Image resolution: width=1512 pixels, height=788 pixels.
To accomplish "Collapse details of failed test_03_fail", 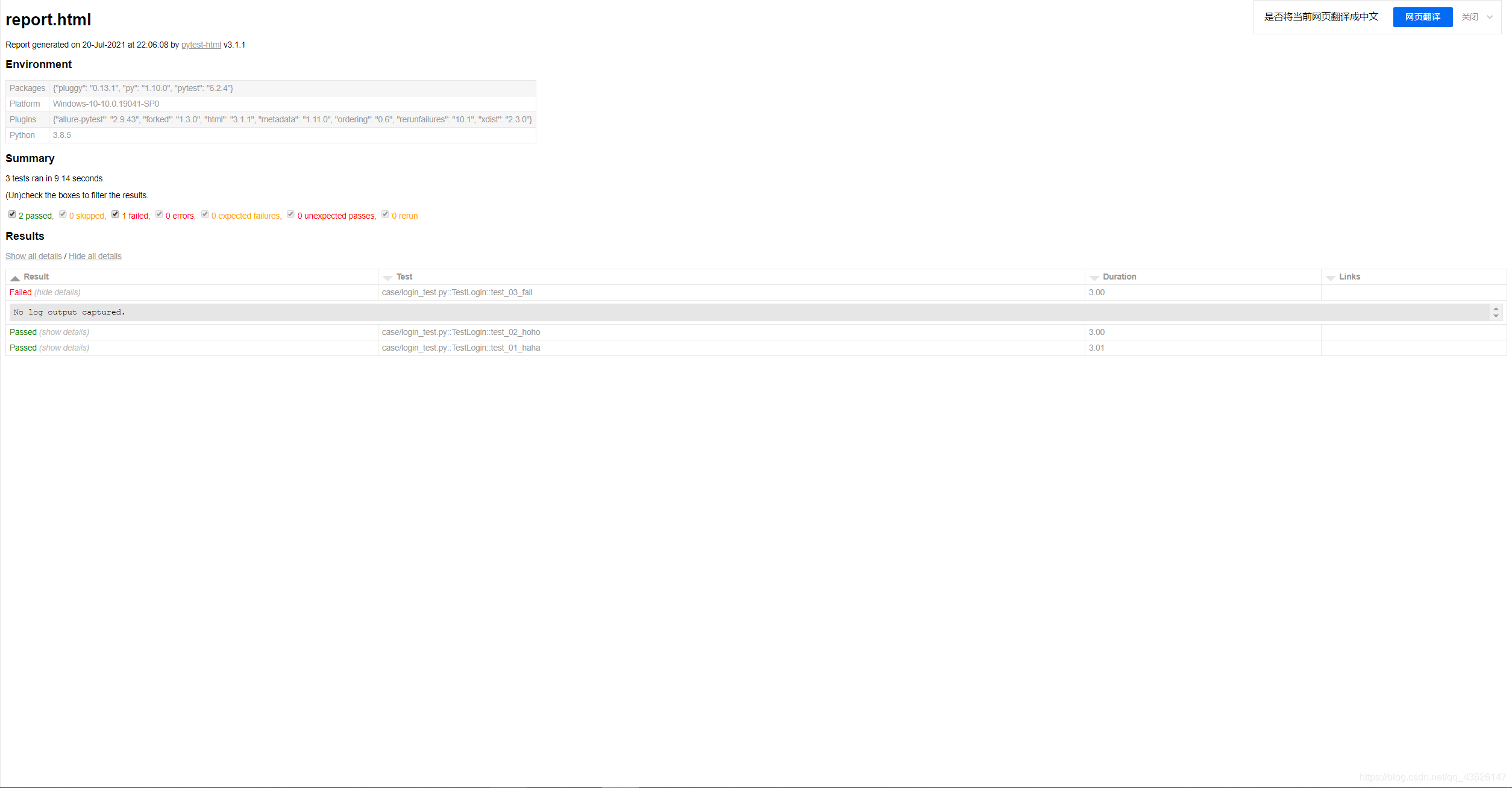I will [x=57, y=292].
